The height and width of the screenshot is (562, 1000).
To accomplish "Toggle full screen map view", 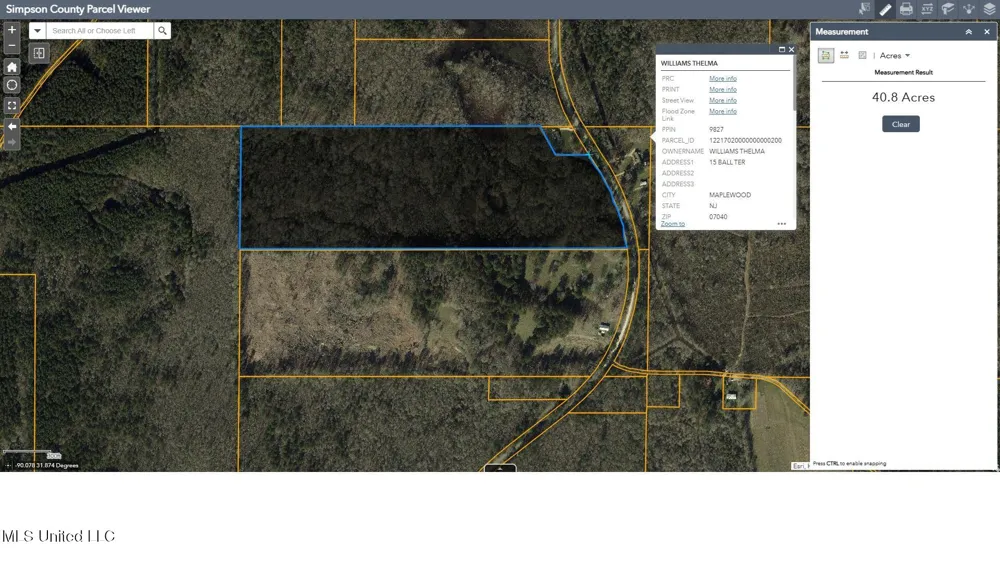I will 11,105.
